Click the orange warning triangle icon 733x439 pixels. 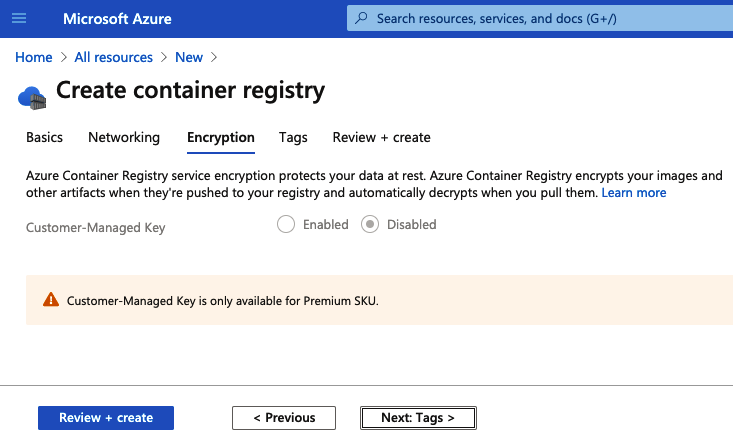tap(50, 300)
